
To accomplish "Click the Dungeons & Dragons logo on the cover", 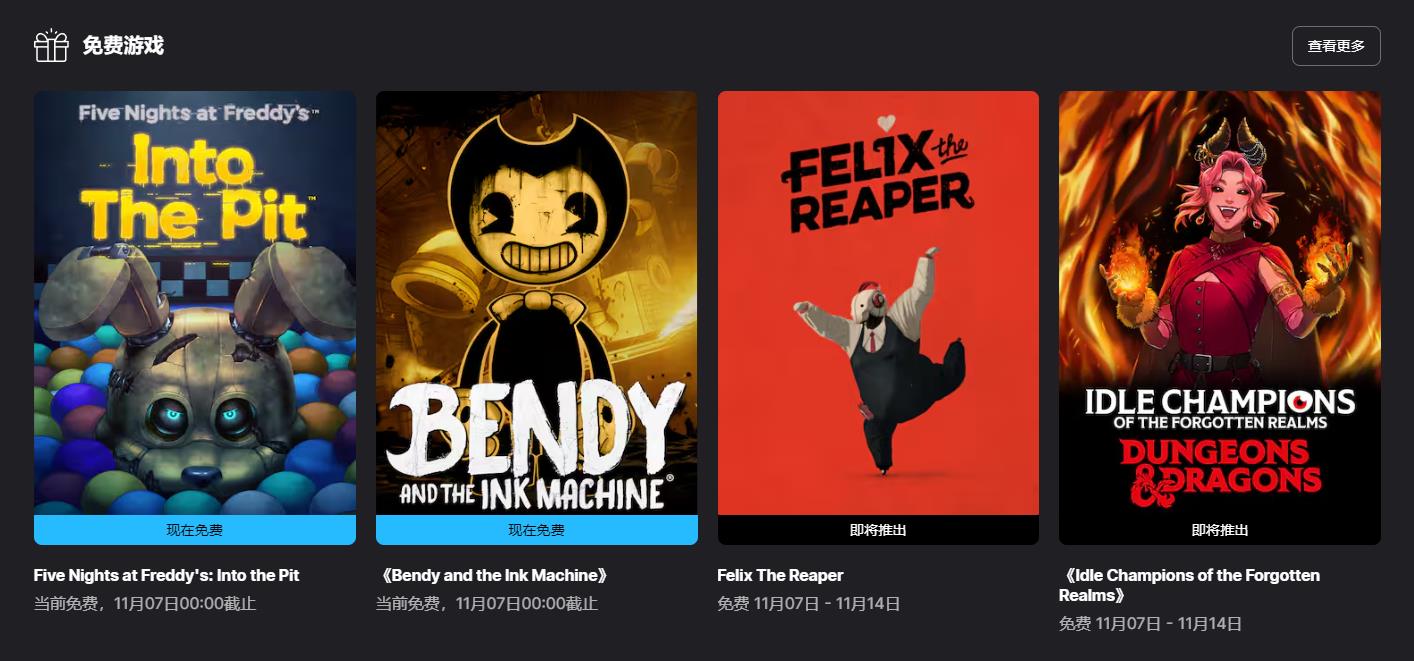I will click(x=1220, y=470).
